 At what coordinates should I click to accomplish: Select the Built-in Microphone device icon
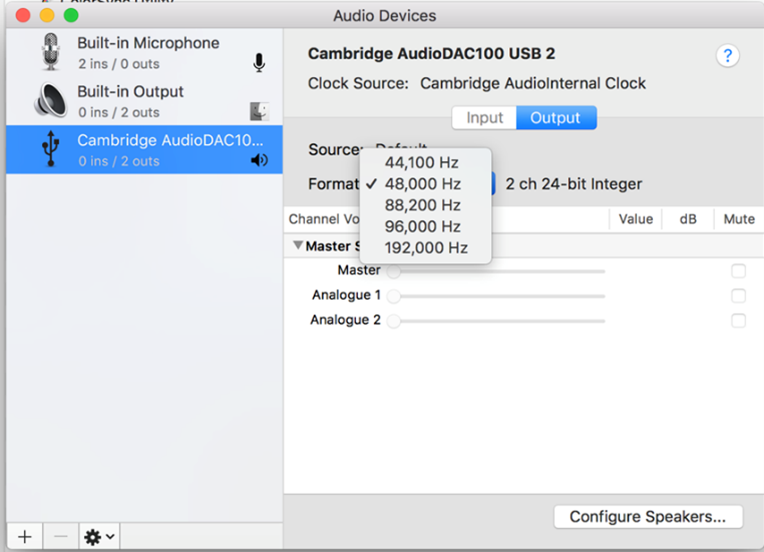(51, 52)
